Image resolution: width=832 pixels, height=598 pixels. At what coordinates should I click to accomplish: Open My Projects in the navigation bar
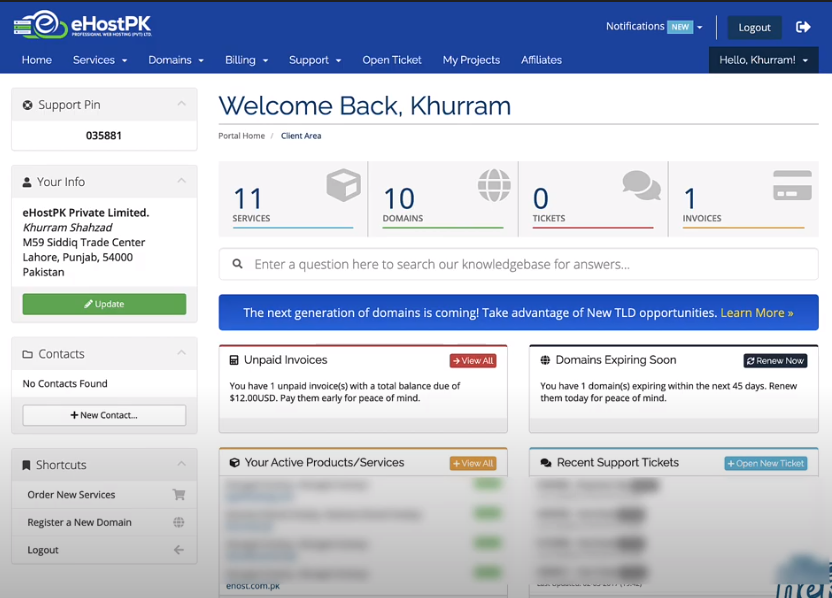coord(471,60)
